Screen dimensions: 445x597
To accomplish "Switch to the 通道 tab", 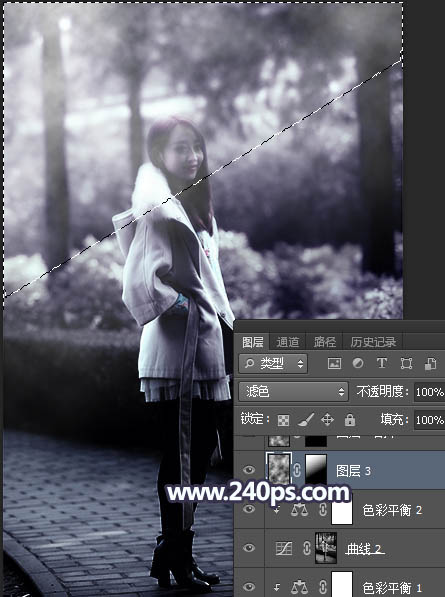I will pyautogui.click(x=288, y=342).
